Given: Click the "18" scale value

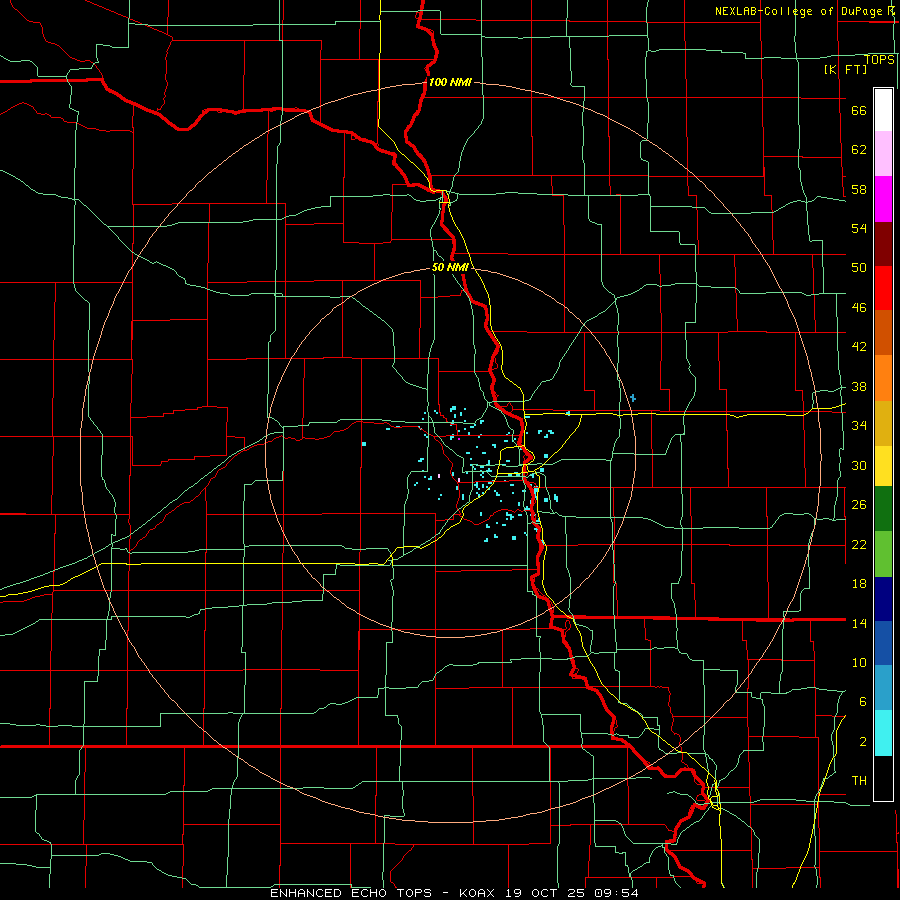Looking at the screenshot, I should [859, 584].
